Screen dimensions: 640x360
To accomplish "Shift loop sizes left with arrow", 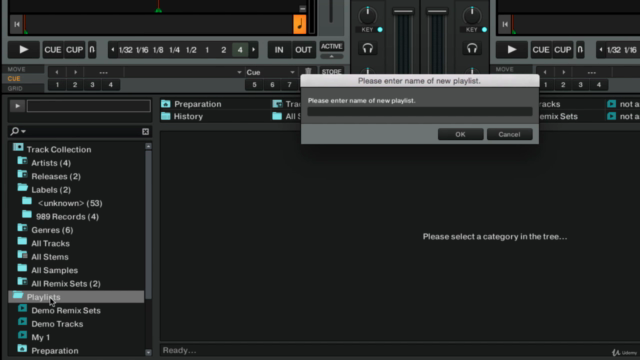I will pos(113,50).
